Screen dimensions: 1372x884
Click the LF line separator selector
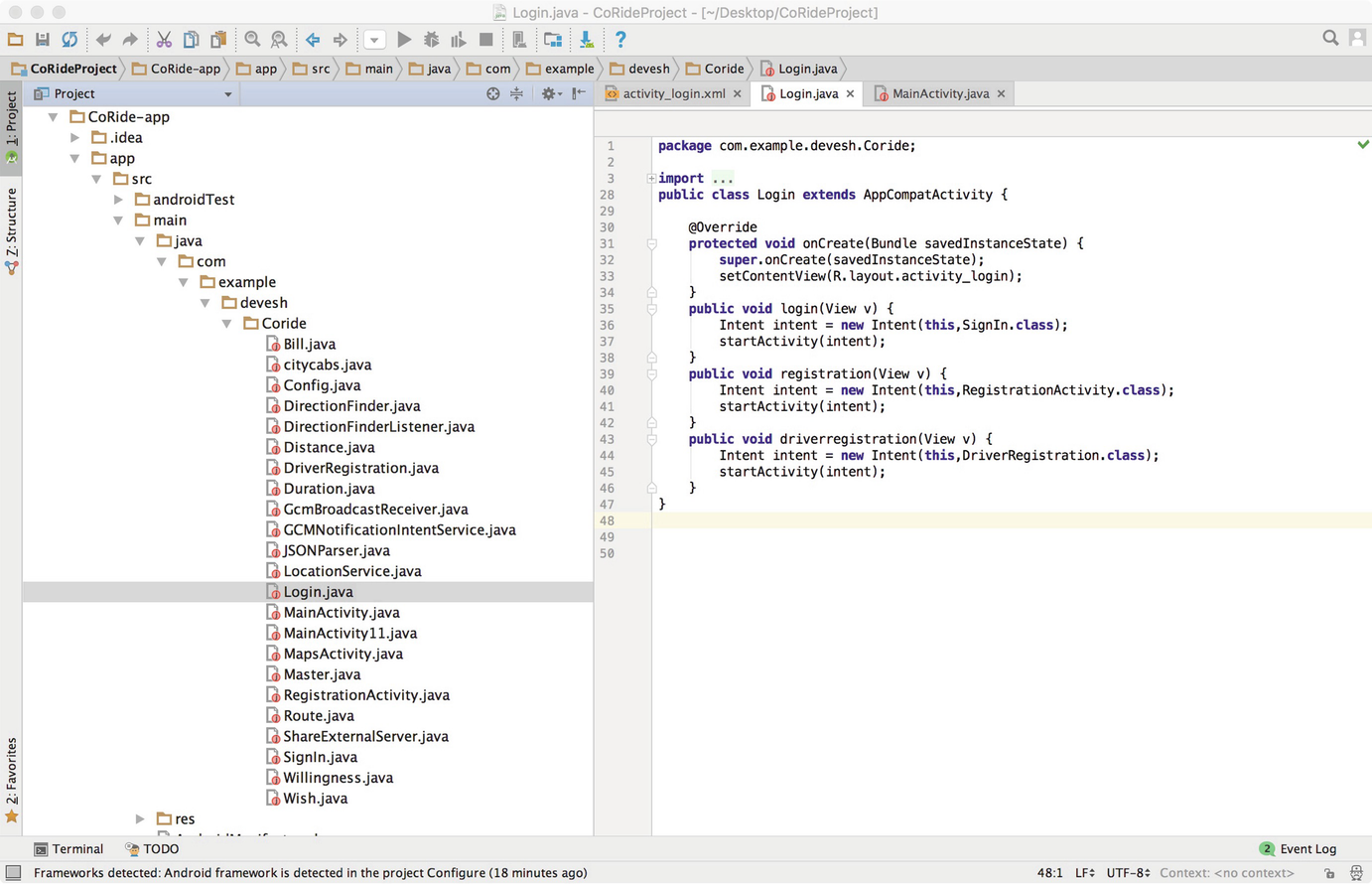(1084, 873)
